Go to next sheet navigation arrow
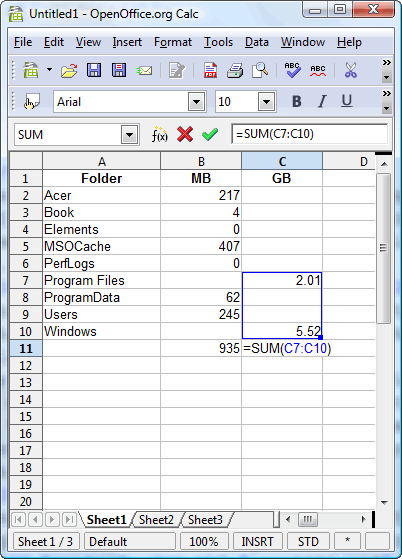Screen dimensions: 402x559 pyautogui.click(x=52, y=519)
